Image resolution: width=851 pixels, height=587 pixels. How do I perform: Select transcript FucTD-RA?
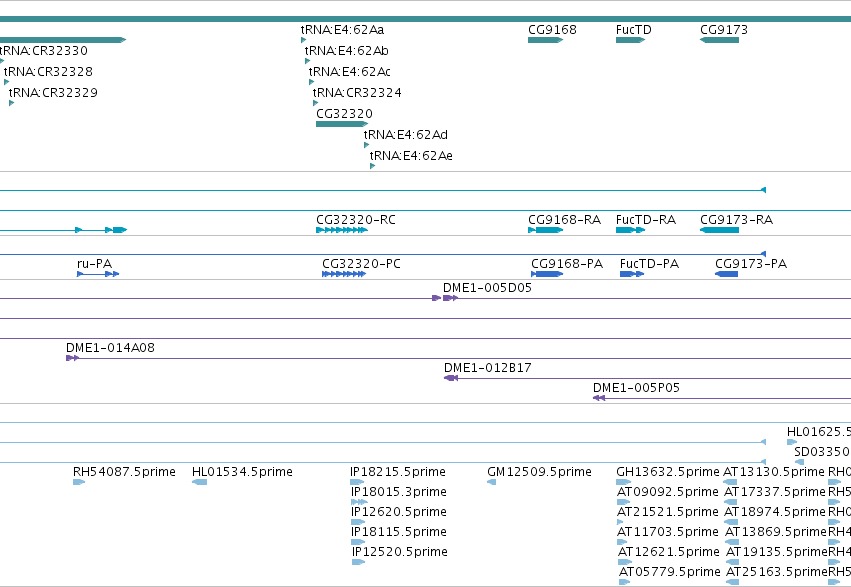(631, 230)
